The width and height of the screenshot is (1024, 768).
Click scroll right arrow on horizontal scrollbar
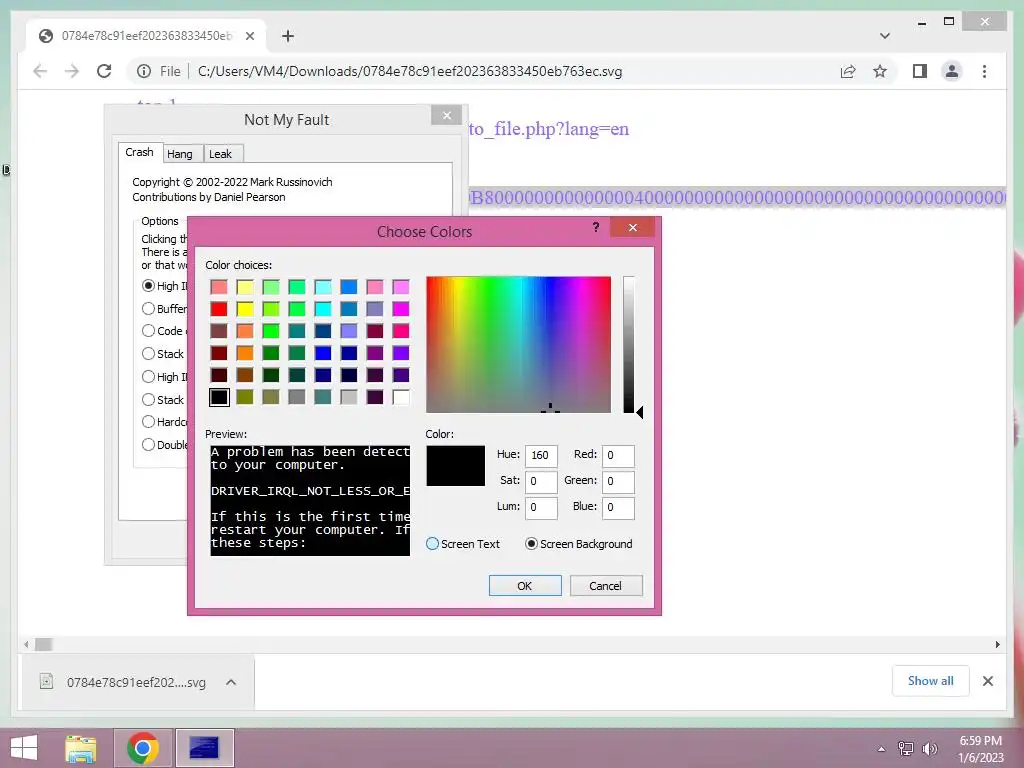click(x=997, y=645)
